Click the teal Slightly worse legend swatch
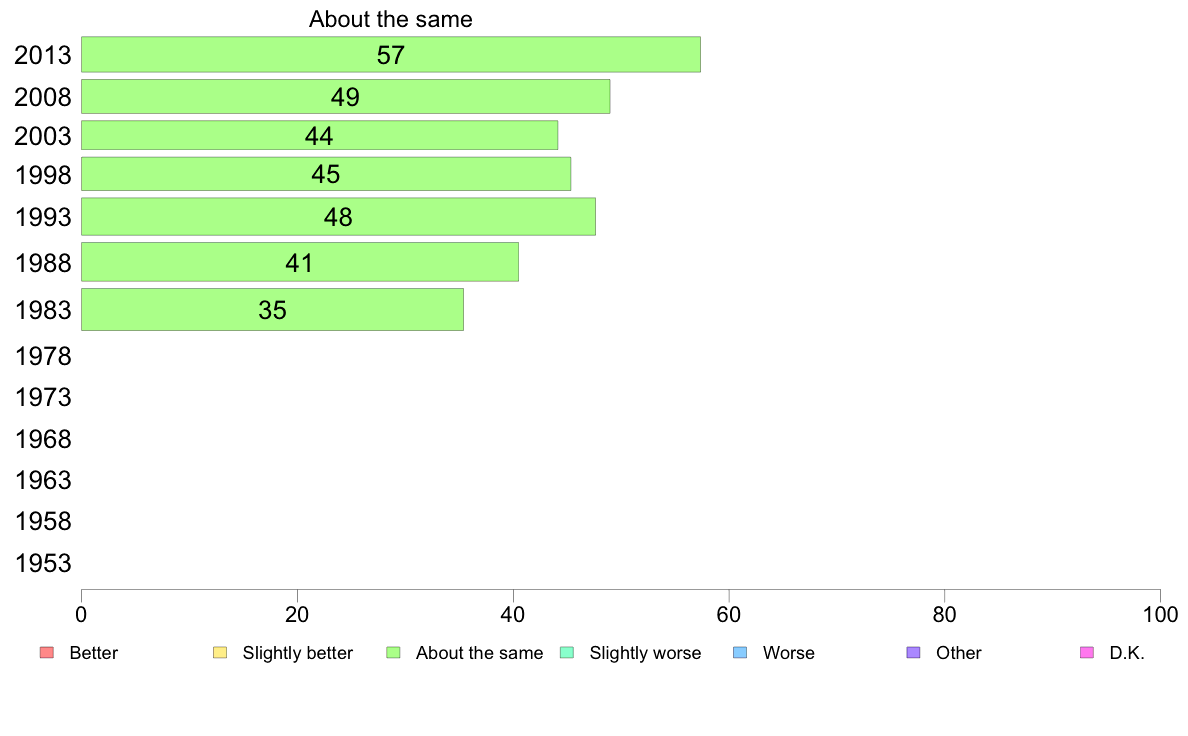The height and width of the screenshot is (736, 1188). 567,653
